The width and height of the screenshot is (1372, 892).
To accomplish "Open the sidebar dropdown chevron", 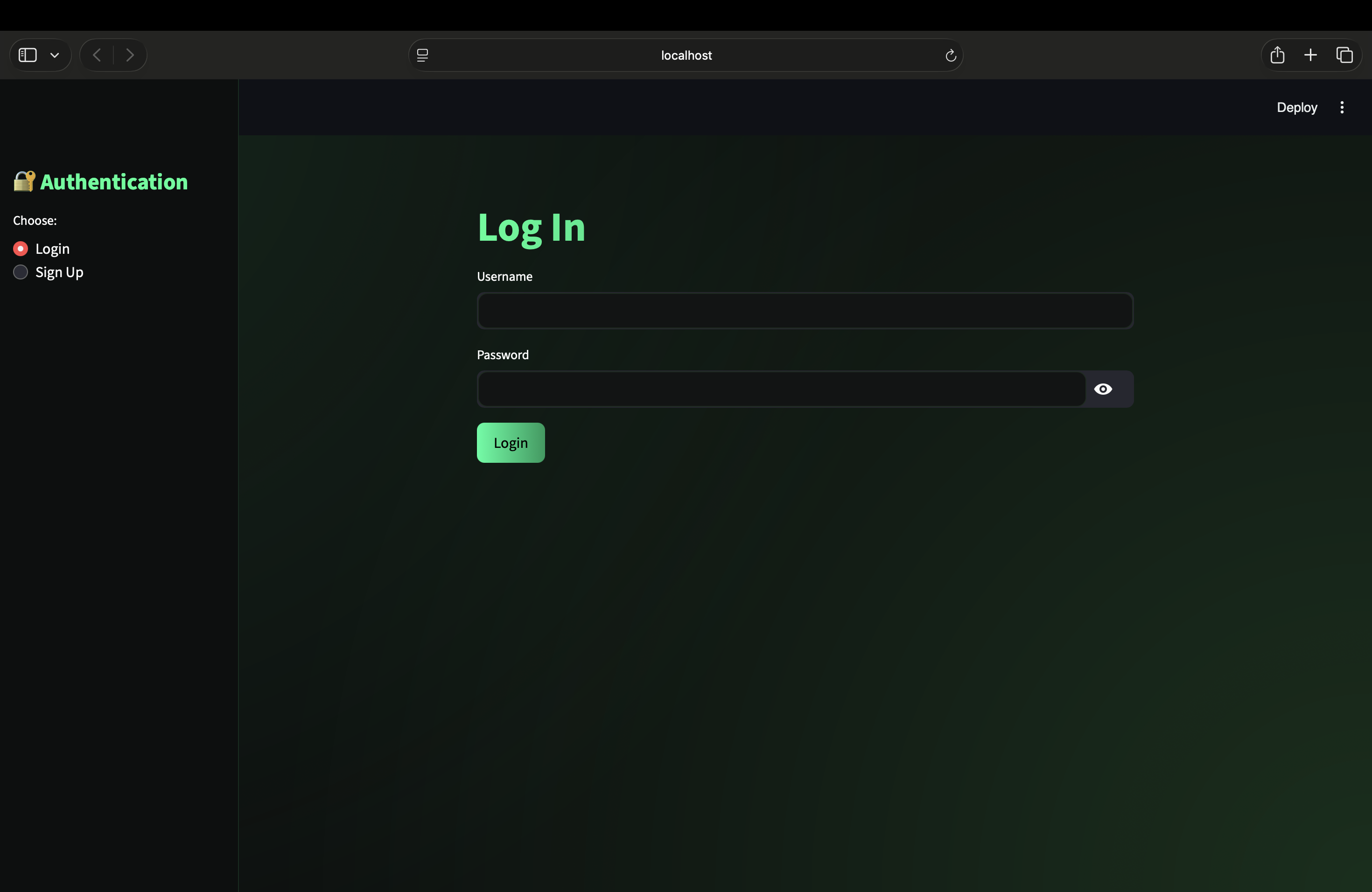I will click(55, 56).
